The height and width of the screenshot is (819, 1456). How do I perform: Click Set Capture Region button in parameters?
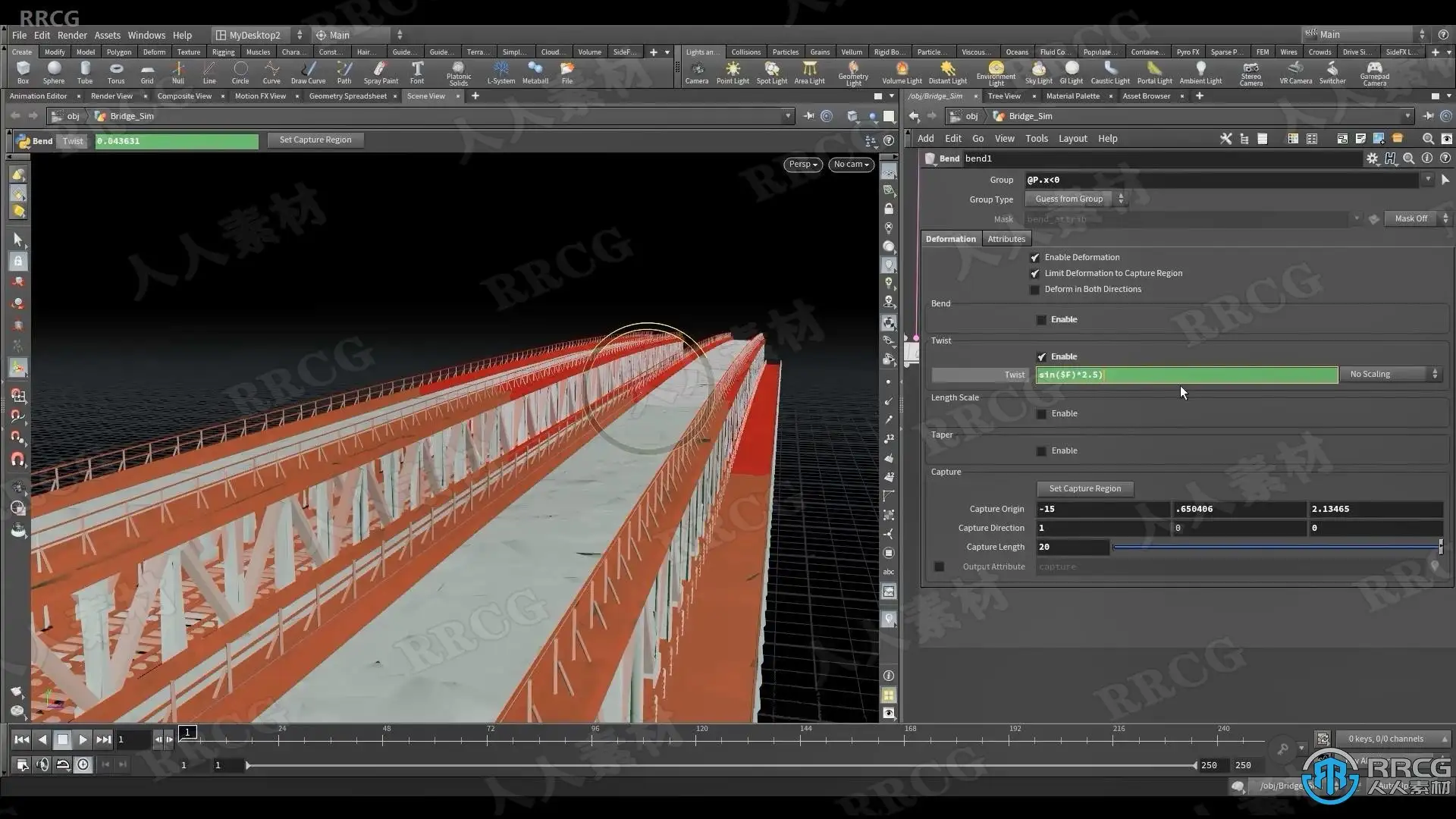pos(1084,489)
